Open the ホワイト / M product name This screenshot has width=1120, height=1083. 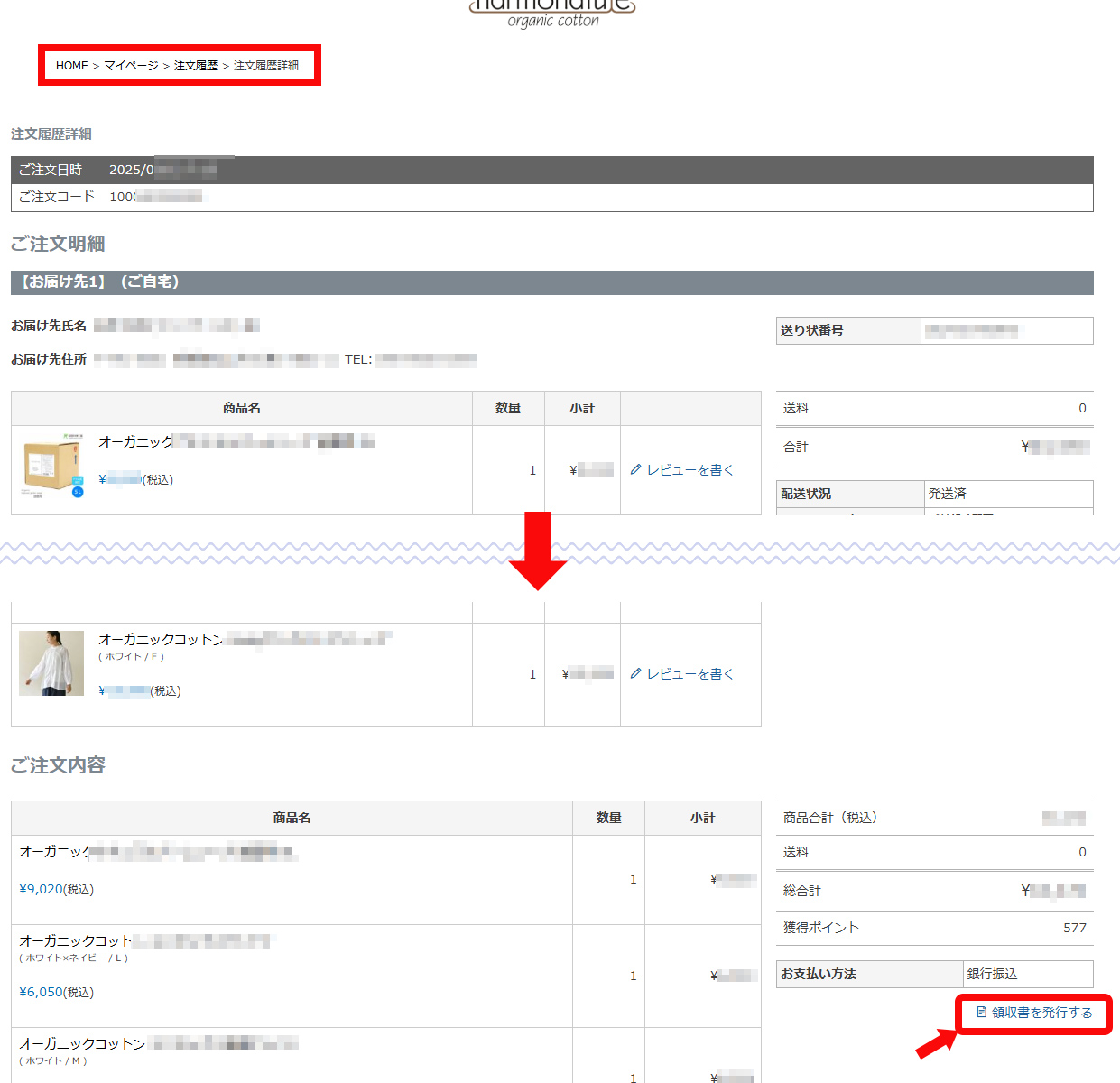[x=158, y=1044]
